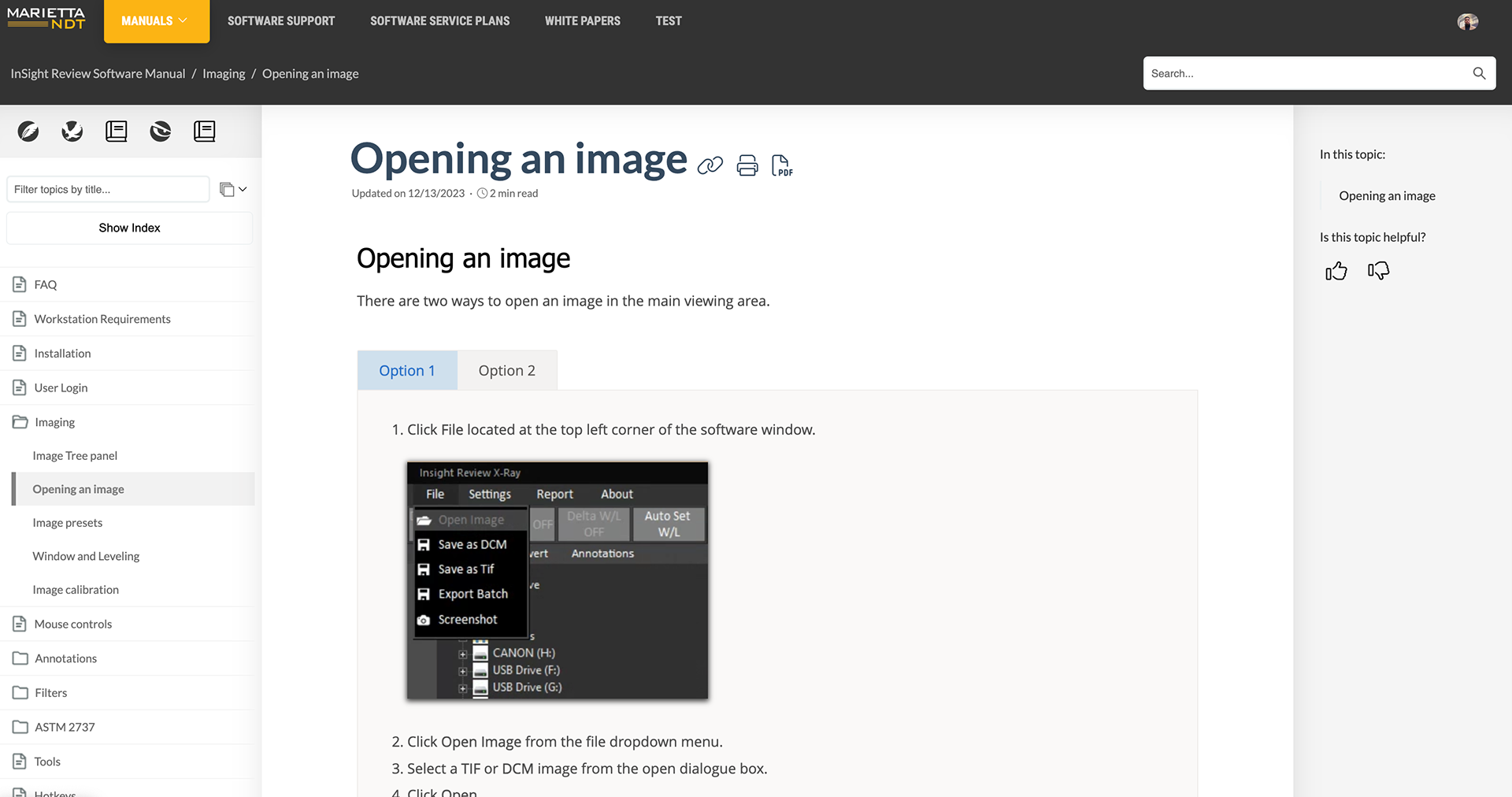
Task: Export the topic as PDF
Action: click(x=782, y=165)
